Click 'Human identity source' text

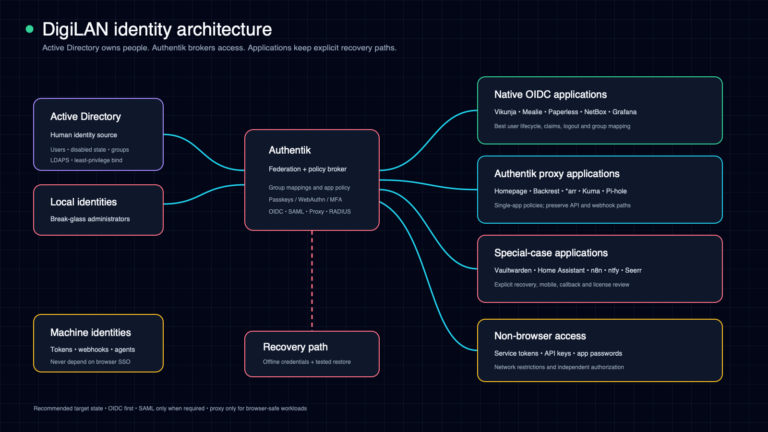click(x=83, y=135)
